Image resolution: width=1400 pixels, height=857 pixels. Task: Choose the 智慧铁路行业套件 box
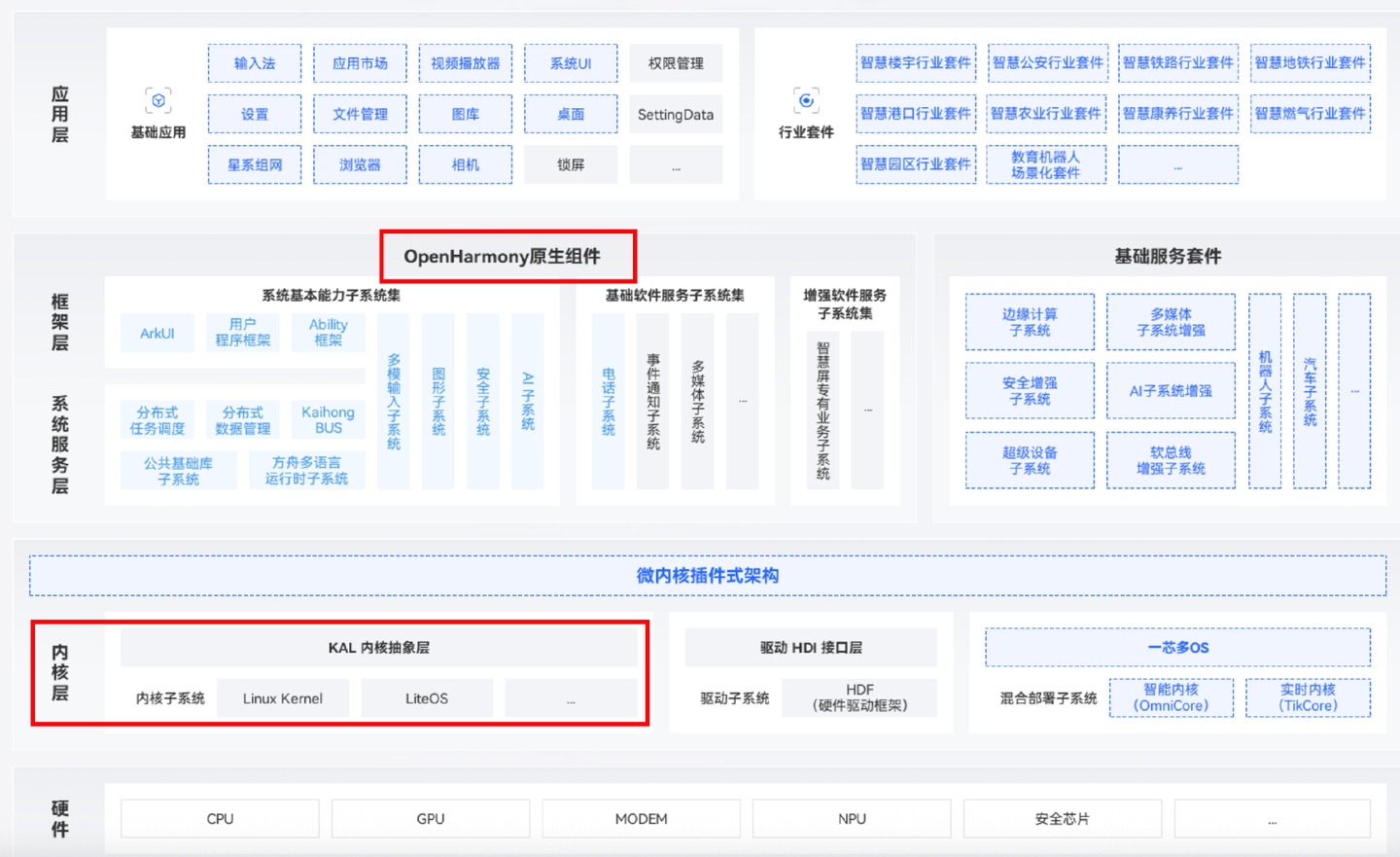1178,62
